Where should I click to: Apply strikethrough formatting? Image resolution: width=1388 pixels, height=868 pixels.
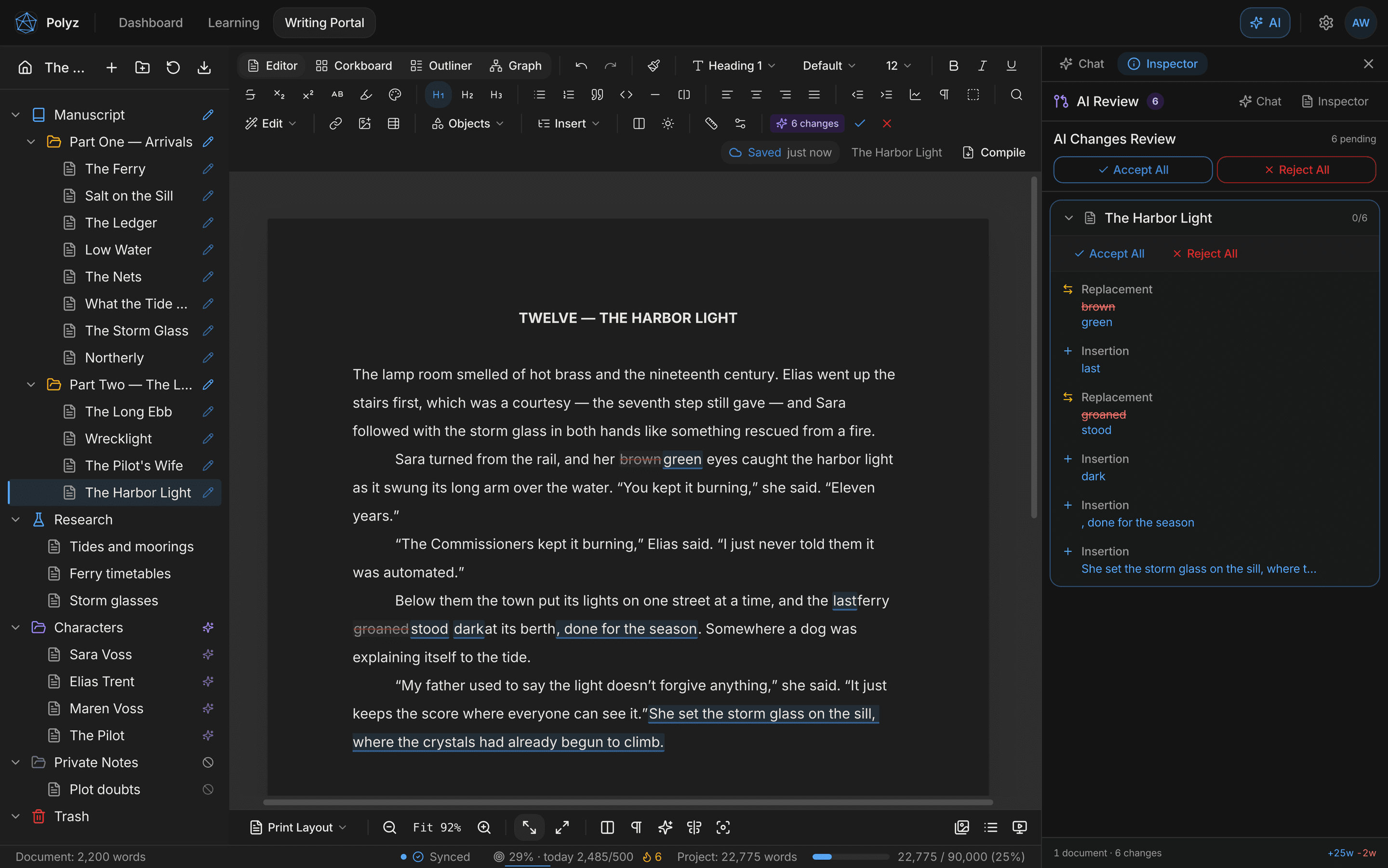[250, 95]
